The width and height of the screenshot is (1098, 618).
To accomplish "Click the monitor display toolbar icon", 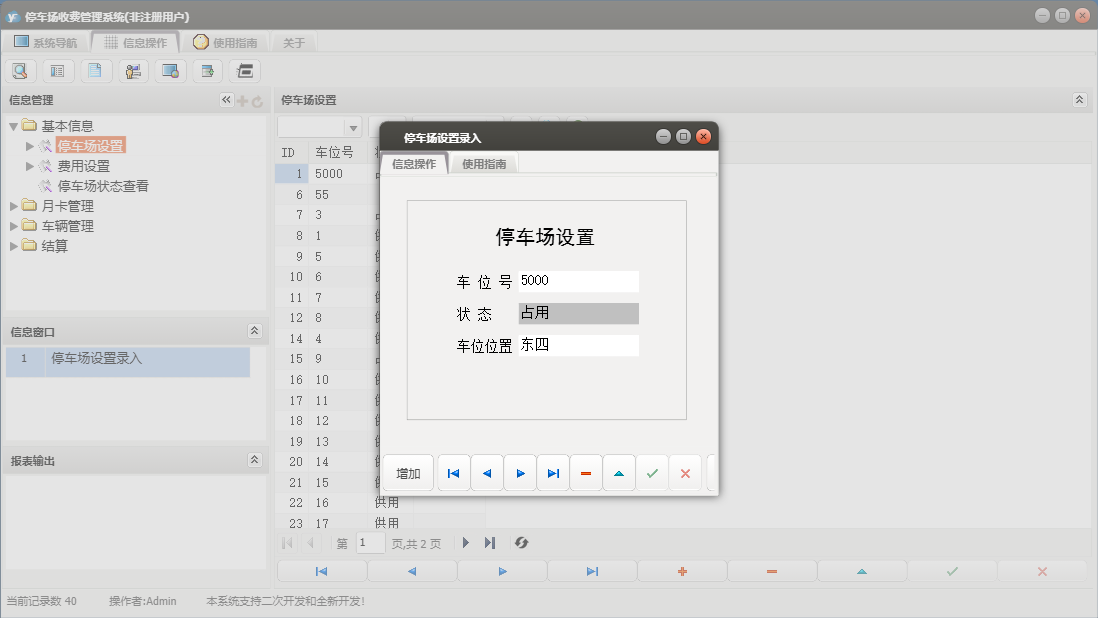I will click(170, 70).
